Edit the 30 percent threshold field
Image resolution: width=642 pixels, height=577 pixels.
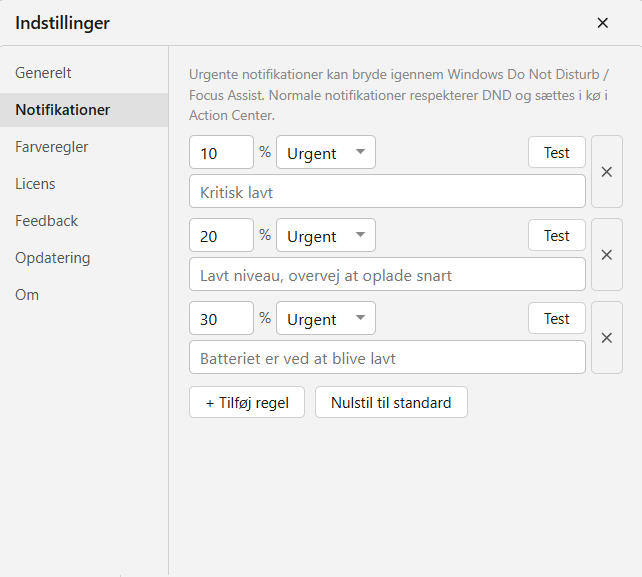(x=222, y=318)
